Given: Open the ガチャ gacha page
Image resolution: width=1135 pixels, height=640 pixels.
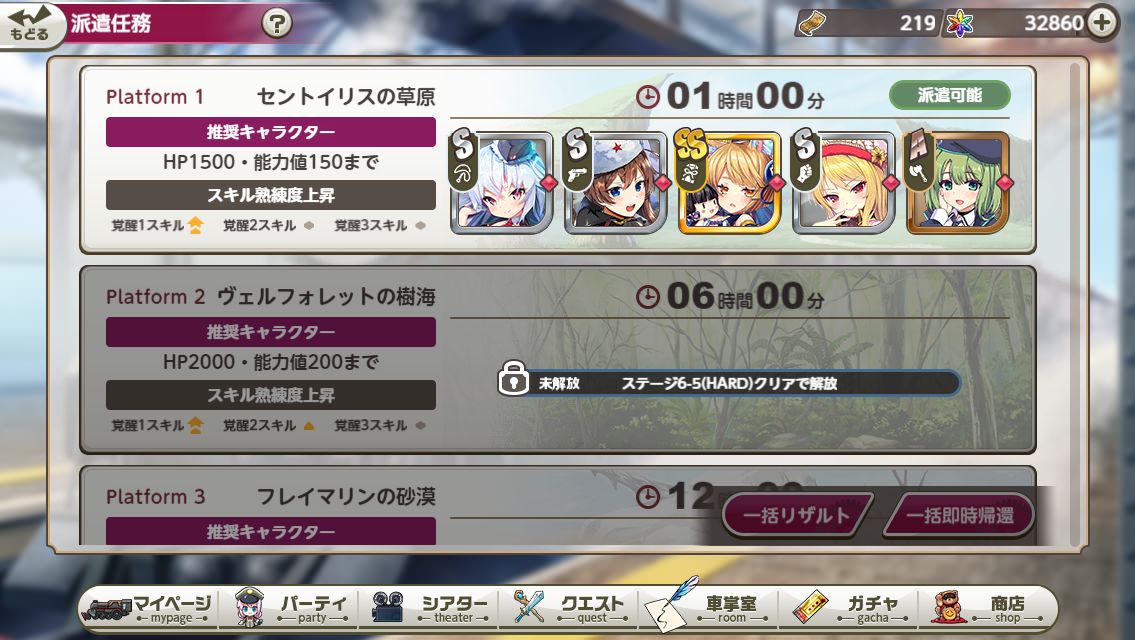Looking at the screenshot, I should pos(851,607).
